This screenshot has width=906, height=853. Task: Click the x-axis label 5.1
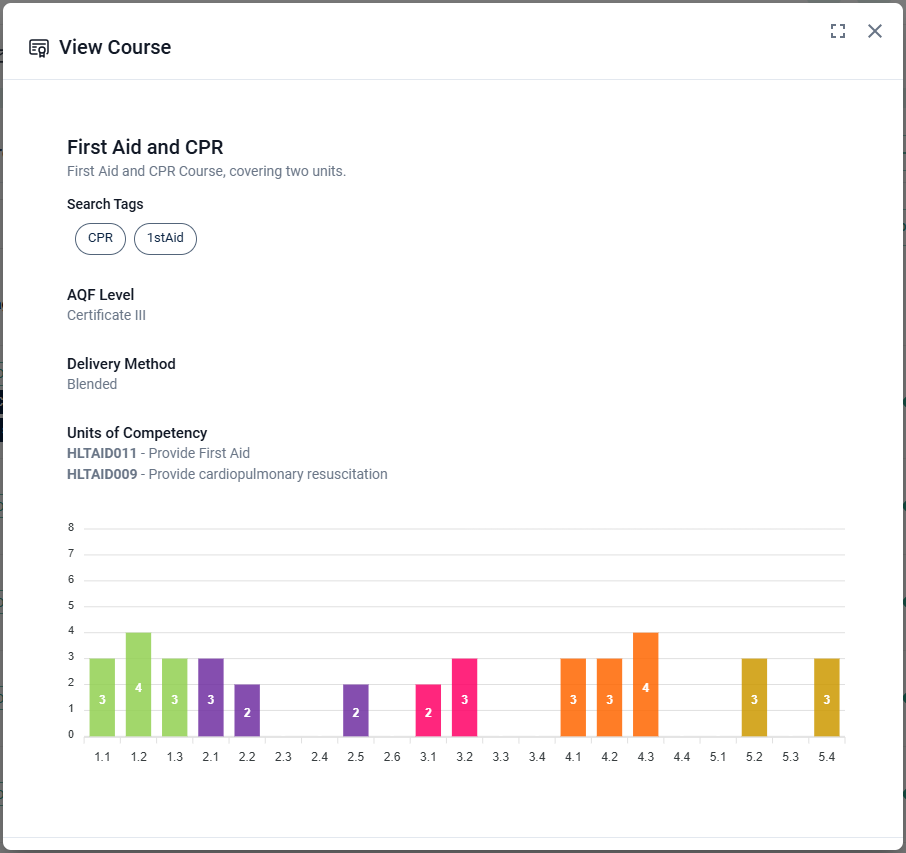pyautogui.click(x=718, y=757)
